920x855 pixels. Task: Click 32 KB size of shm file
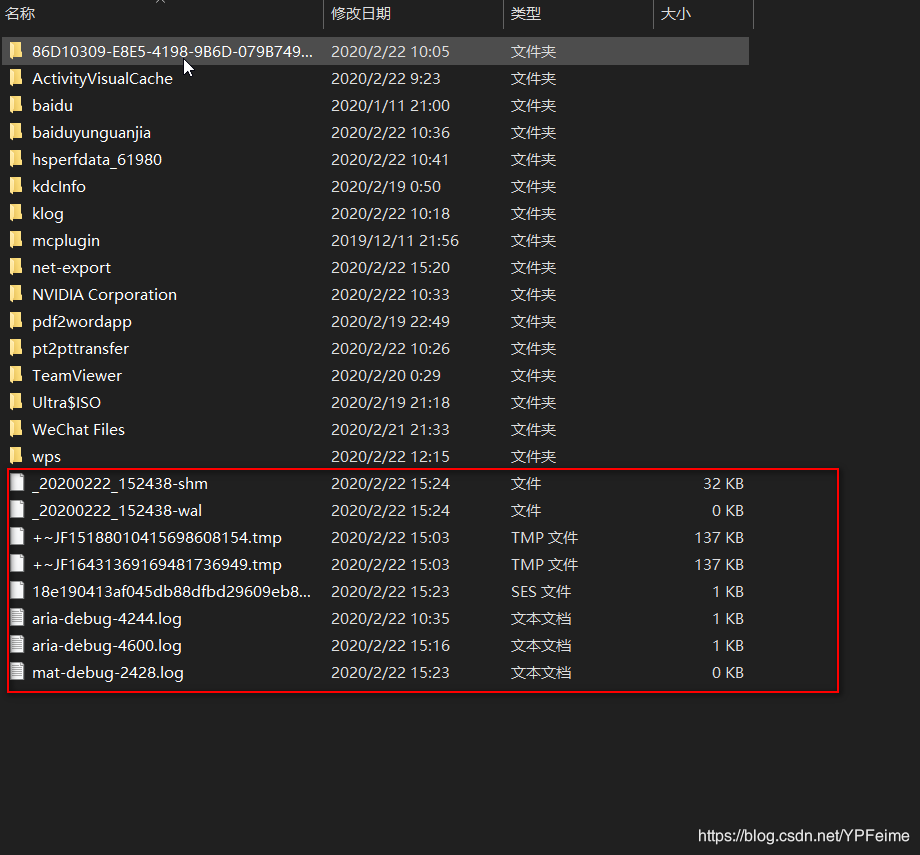coord(723,484)
